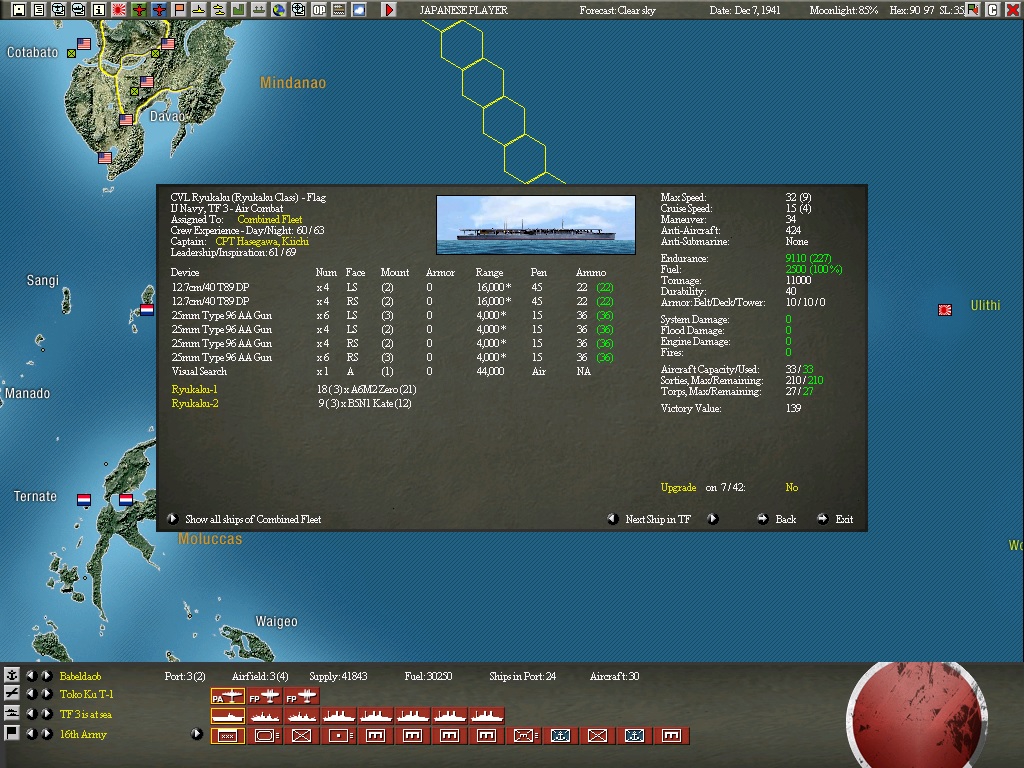The height and width of the screenshot is (768, 1024).
Task: Click the crosshair target toolbar icon
Action: tap(298, 10)
